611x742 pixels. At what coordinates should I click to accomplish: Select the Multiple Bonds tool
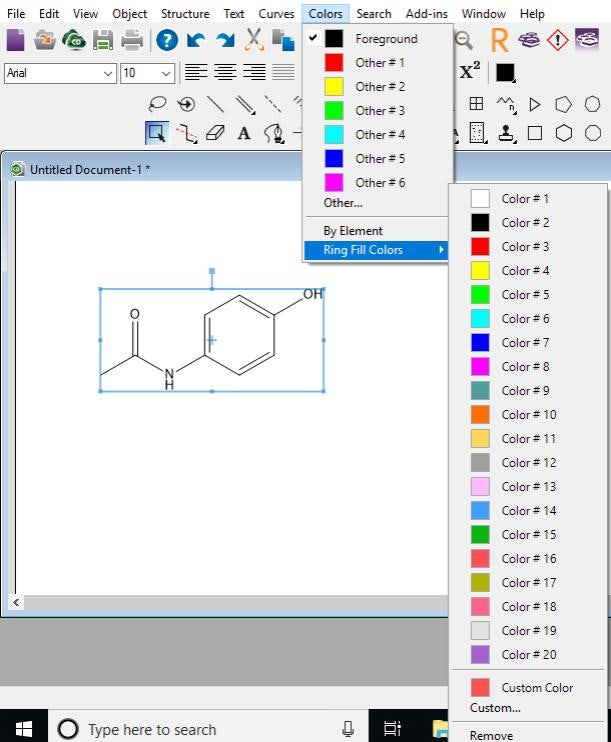click(x=245, y=105)
